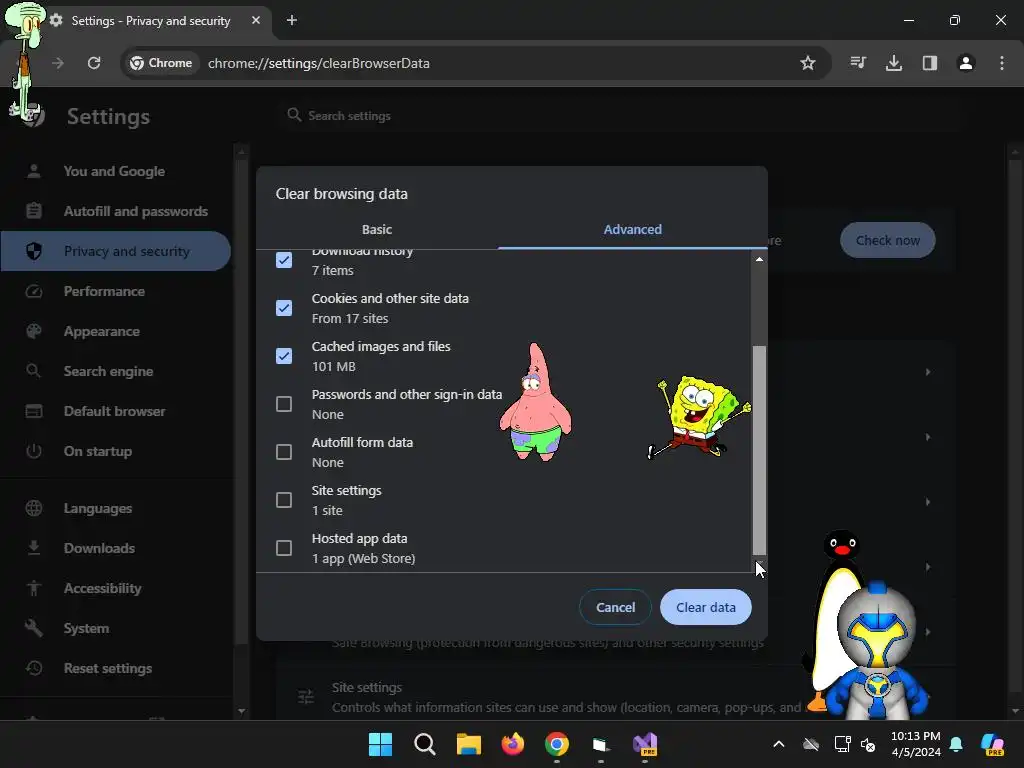Open a new tab with the plus icon

(x=292, y=20)
